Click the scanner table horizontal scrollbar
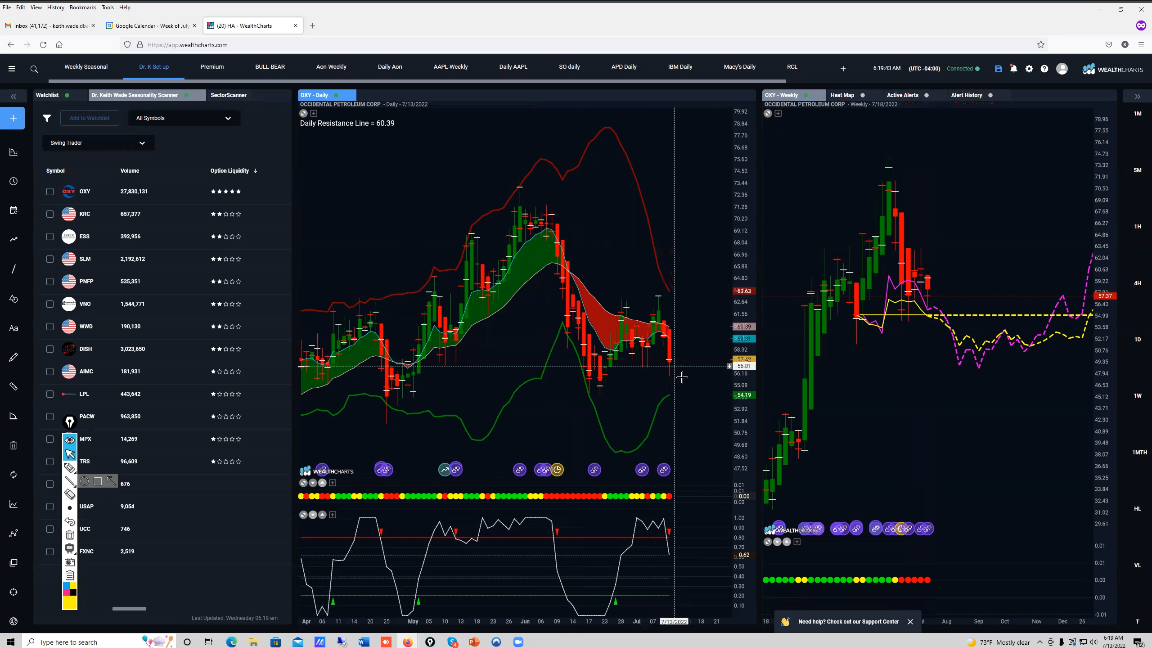1152x648 pixels. pos(129,608)
